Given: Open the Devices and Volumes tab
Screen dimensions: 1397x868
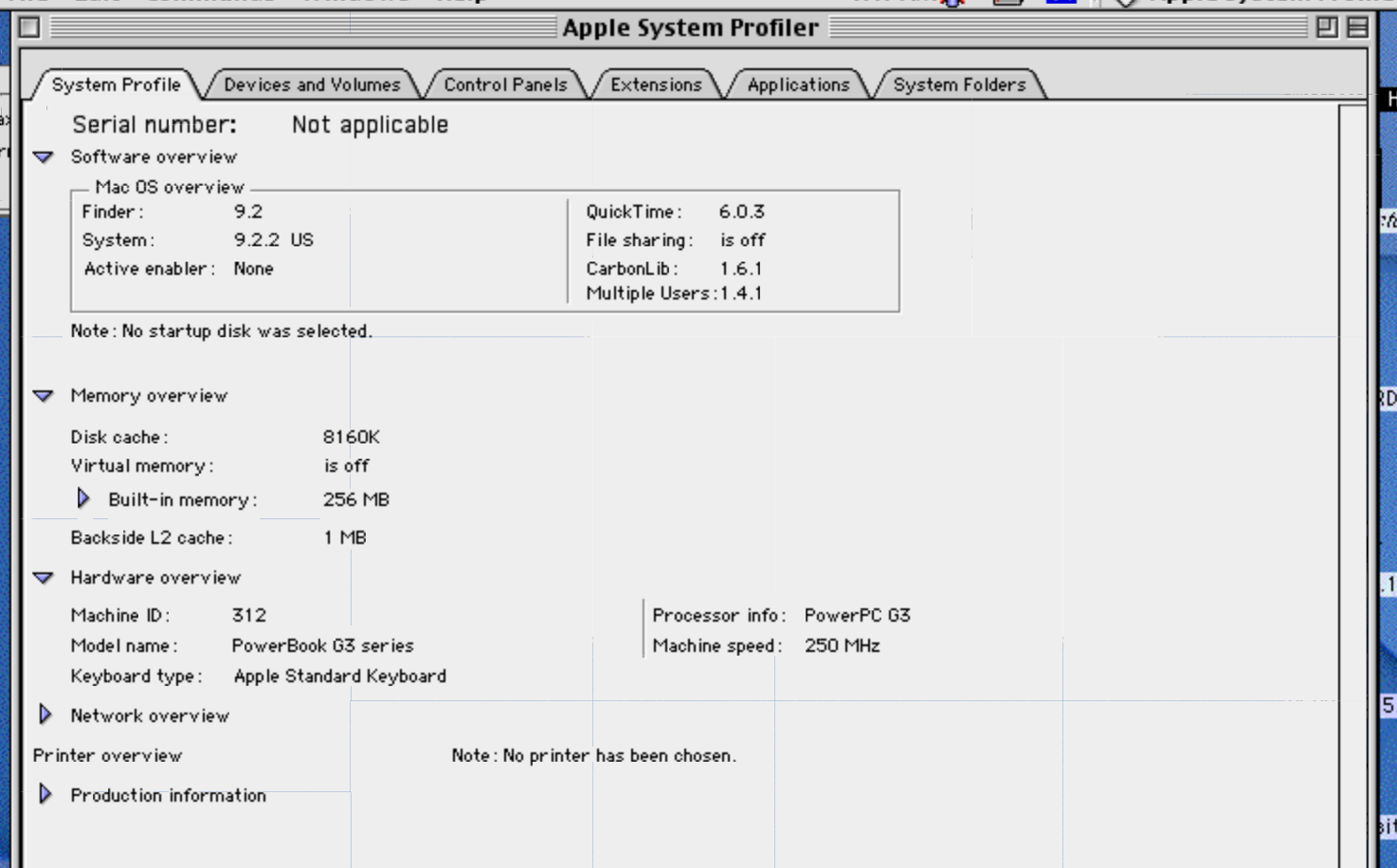Looking at the screenshot, I should (x=312, y=84).
